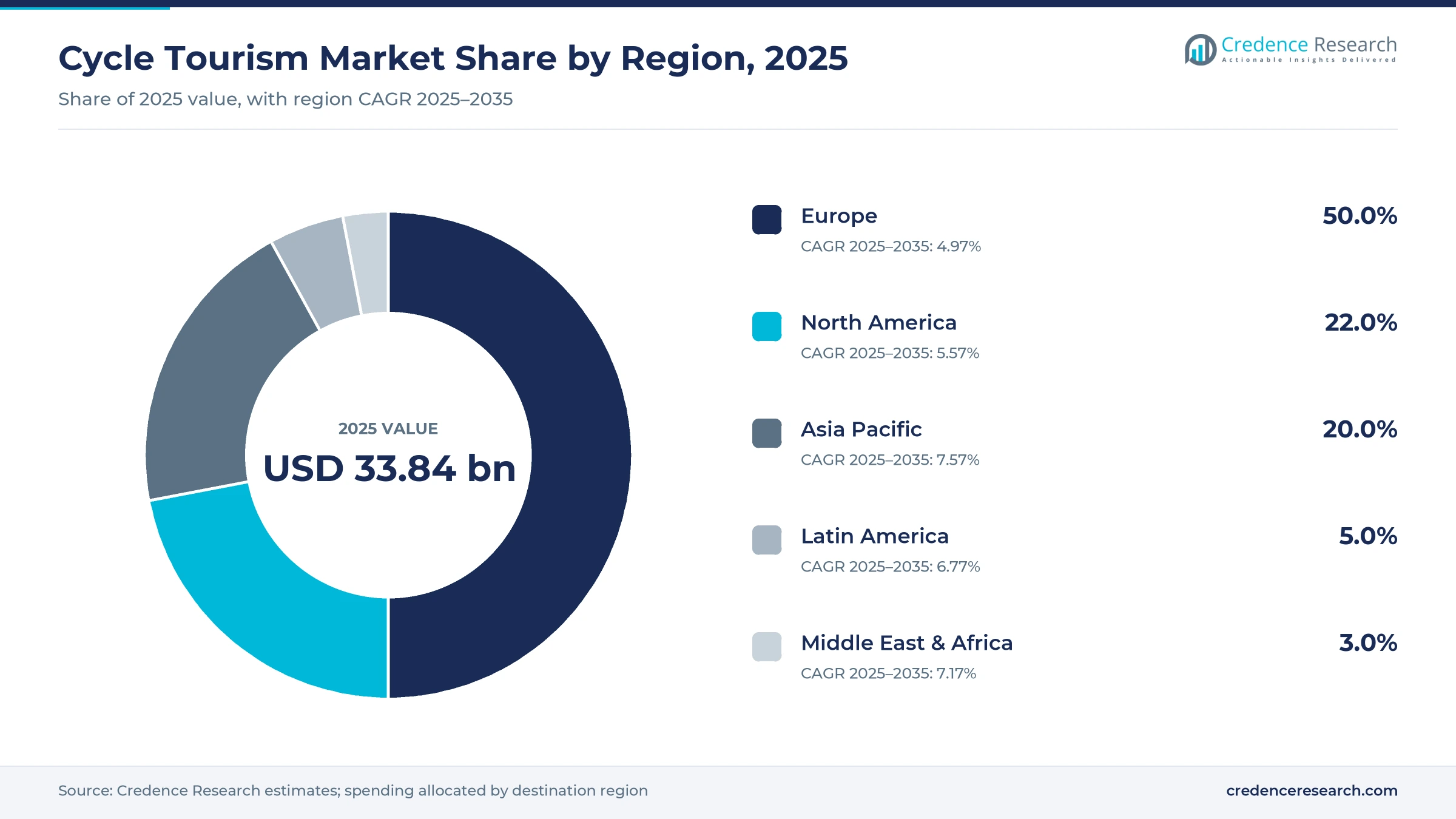Click the Asia Pacific slate legend swatch
The width and height of the screenshot is (1456, 819).
pyautogui.click(x=767, y=433)
